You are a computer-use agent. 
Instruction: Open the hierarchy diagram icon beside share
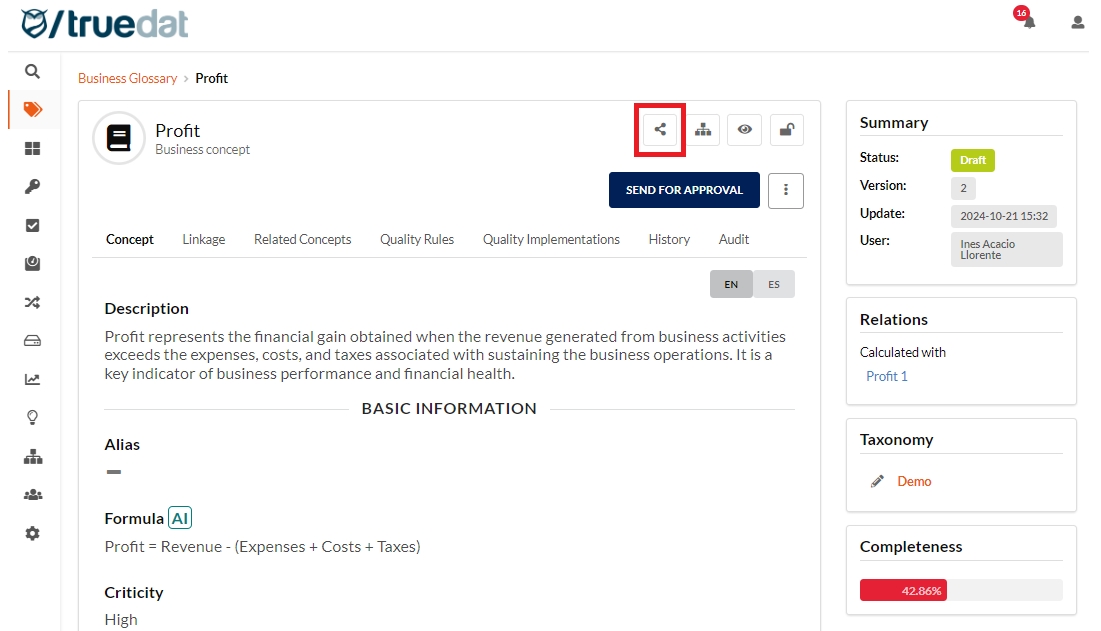703,129
